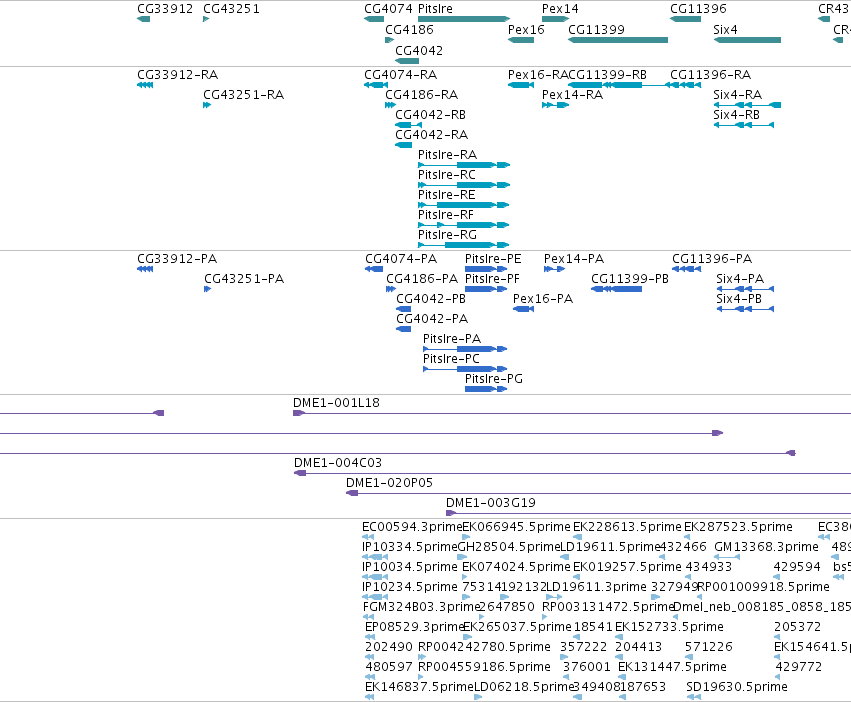Select protein Pitslre-PF

tap(492, 279)
